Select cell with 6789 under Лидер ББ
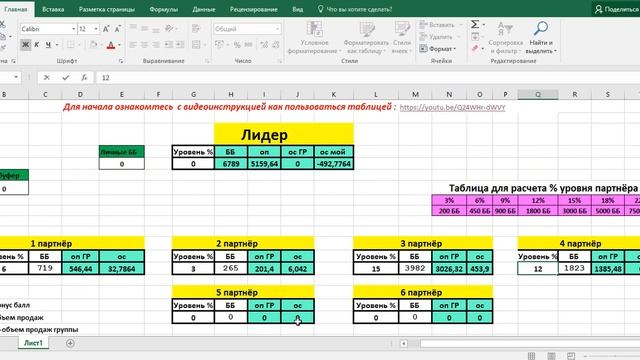This screenshot has width=640, height=360. click(x=231, y=164)
